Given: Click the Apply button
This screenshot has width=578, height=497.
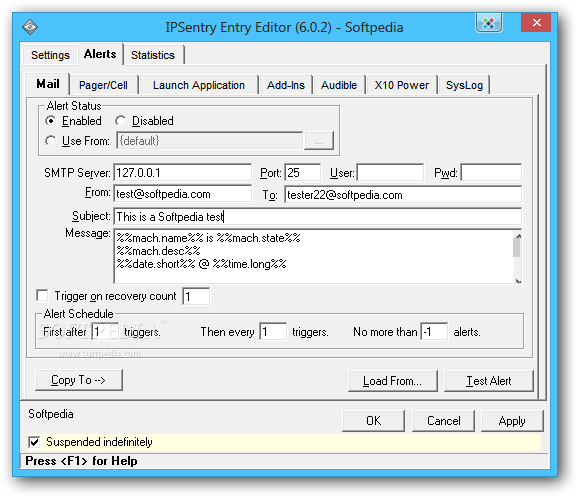Looking at the screenshot, I should click(x=512, y=421).
